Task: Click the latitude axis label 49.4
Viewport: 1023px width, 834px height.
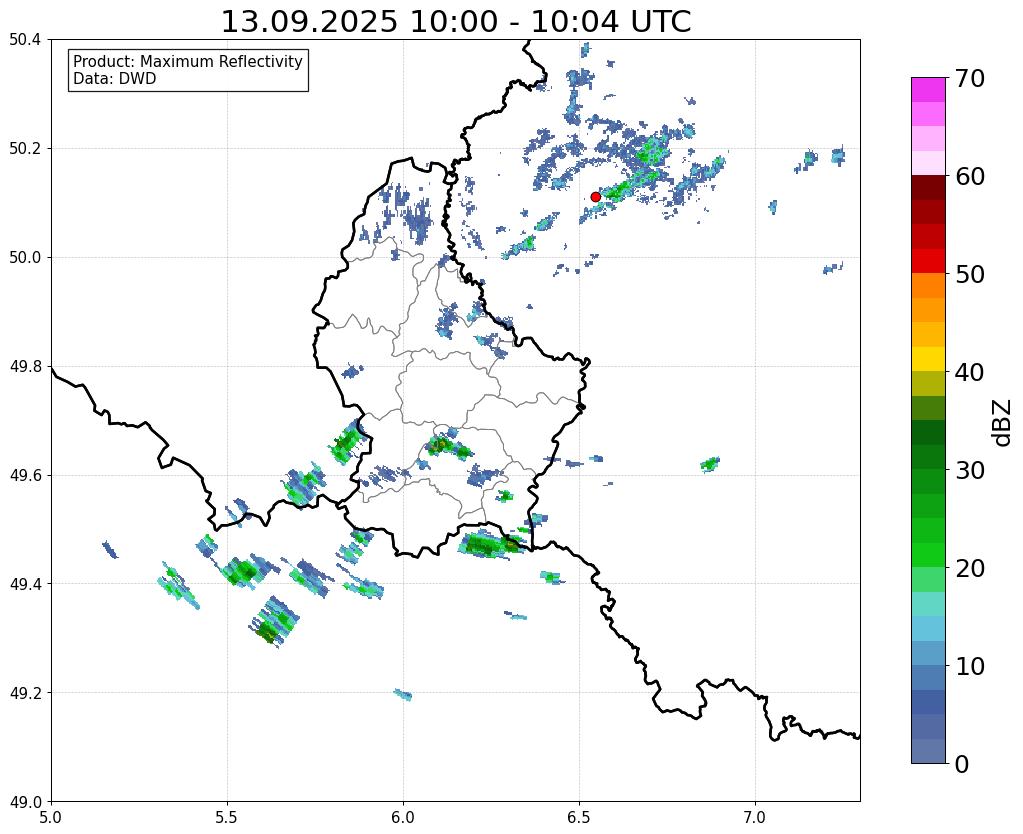Action: pos(25,584)
